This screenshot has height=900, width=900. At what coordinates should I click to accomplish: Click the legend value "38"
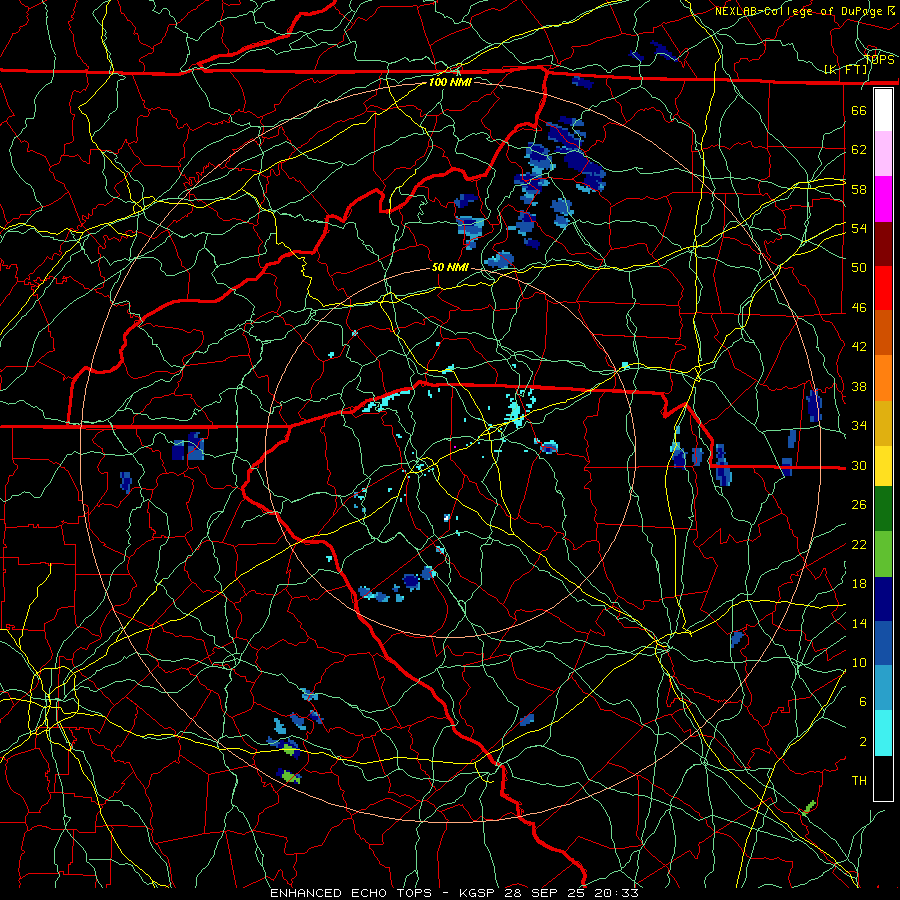(859, 386)
